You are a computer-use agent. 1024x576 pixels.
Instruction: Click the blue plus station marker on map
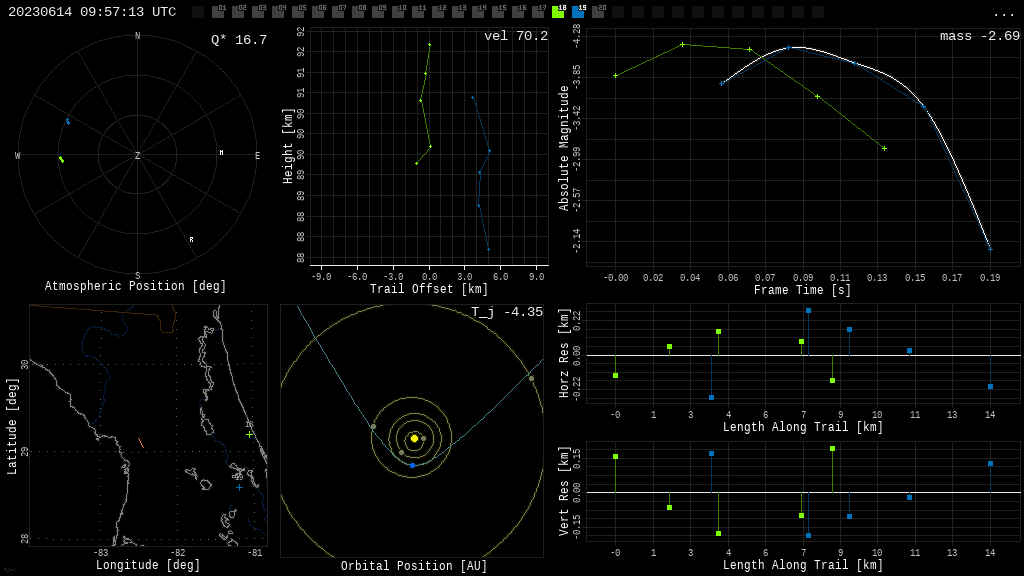[239, 487]
